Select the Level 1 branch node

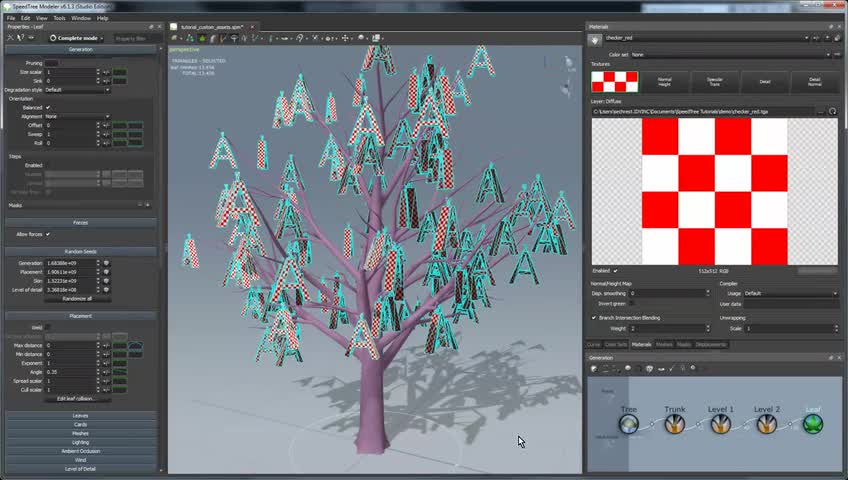coord(720,424)
